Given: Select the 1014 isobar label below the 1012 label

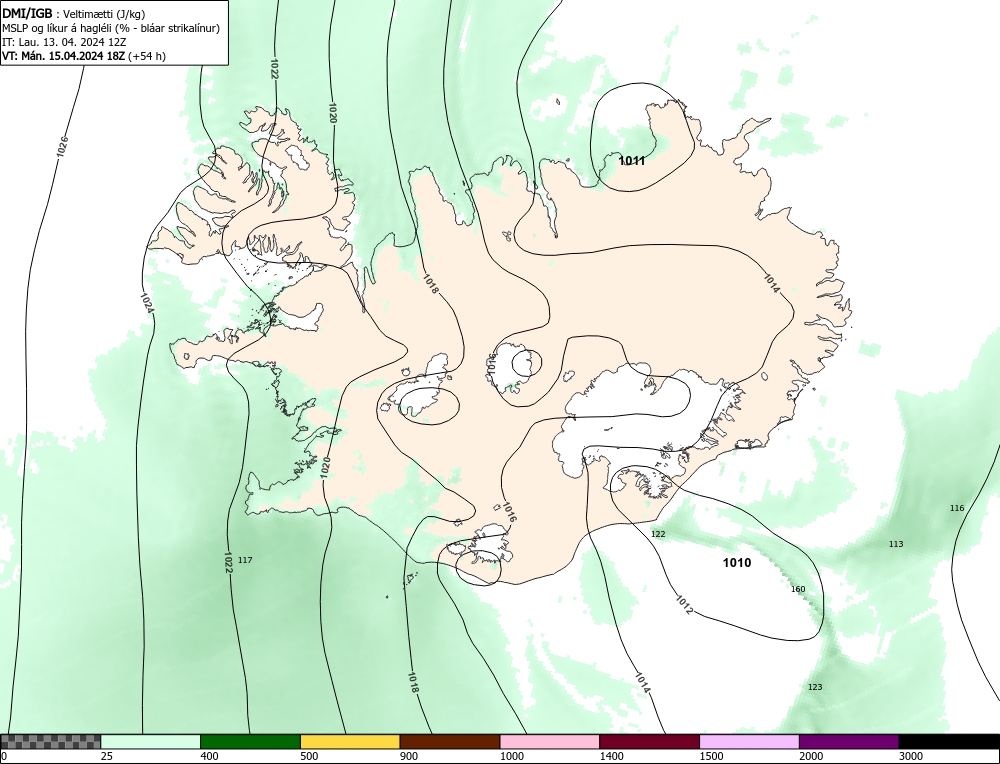Looking at the screenshot, I should [x=643, y=683].
